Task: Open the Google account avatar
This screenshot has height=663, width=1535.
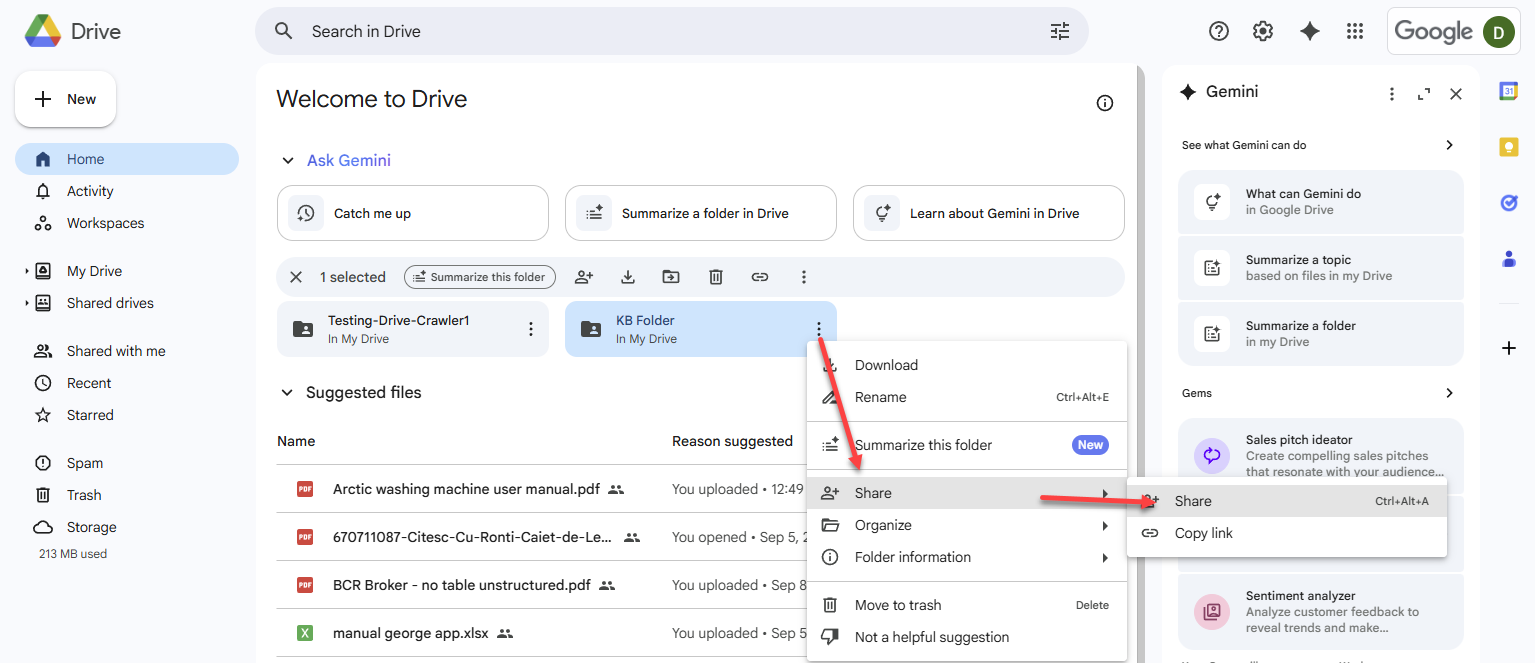Action: point(1498,31)
